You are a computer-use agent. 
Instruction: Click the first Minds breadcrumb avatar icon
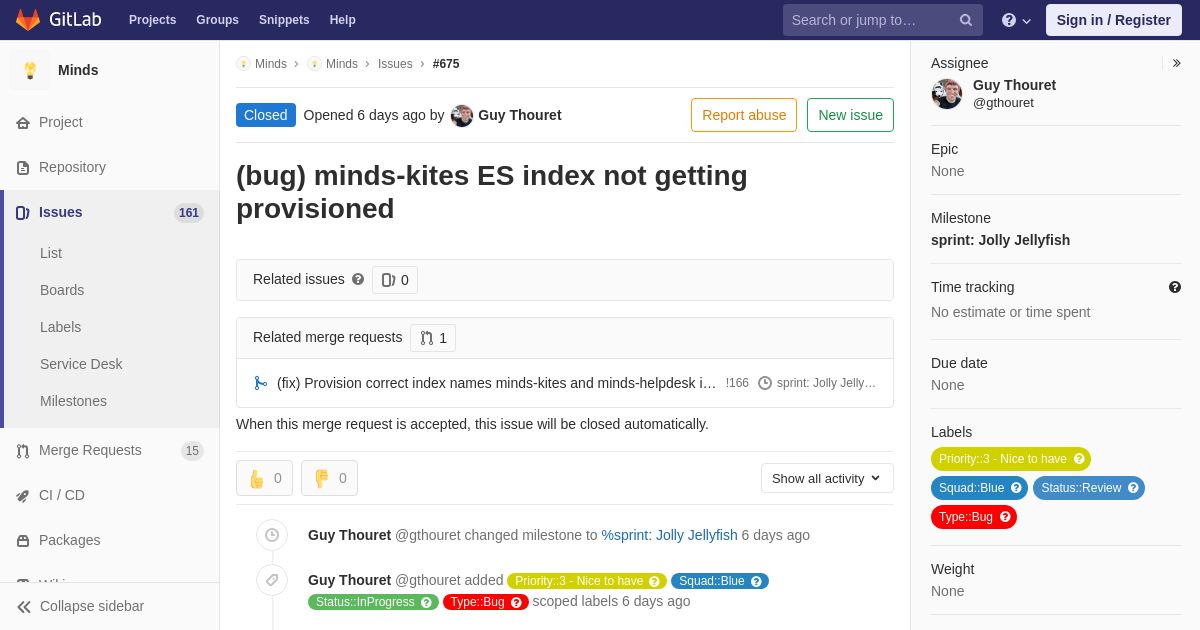coord(244,64)
